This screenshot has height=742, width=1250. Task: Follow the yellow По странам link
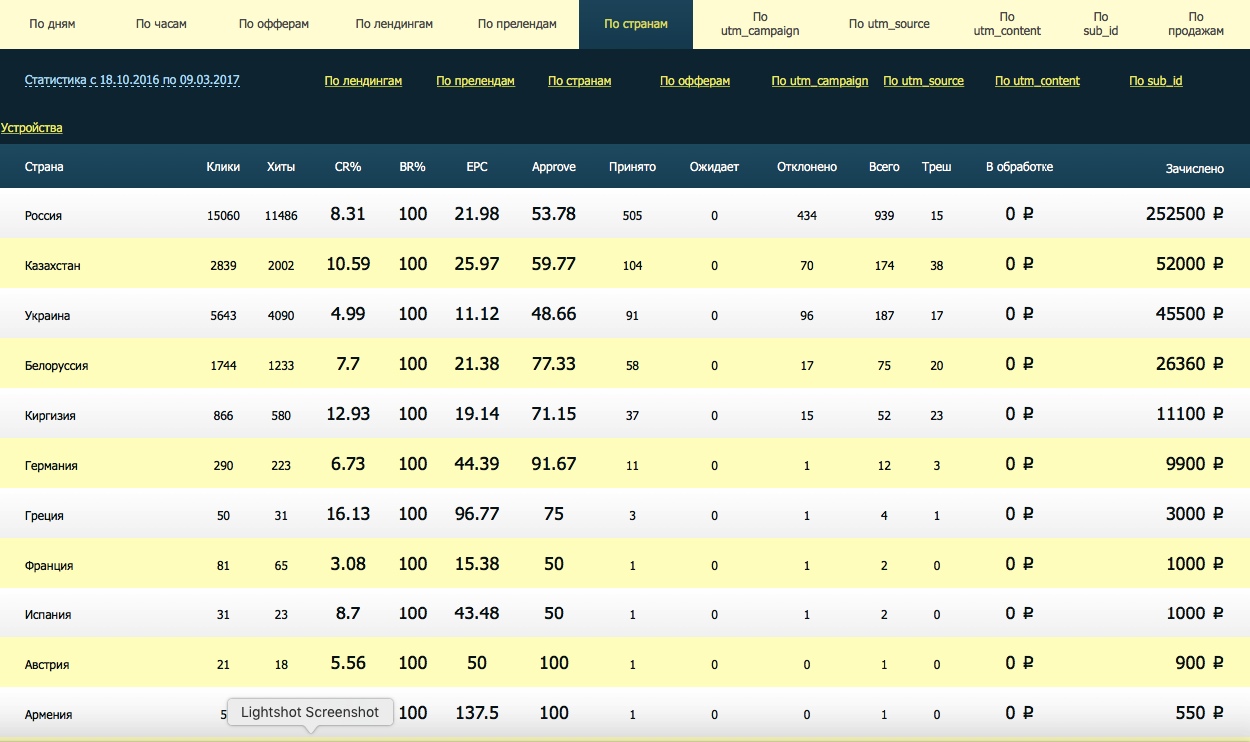click(579, 81)
